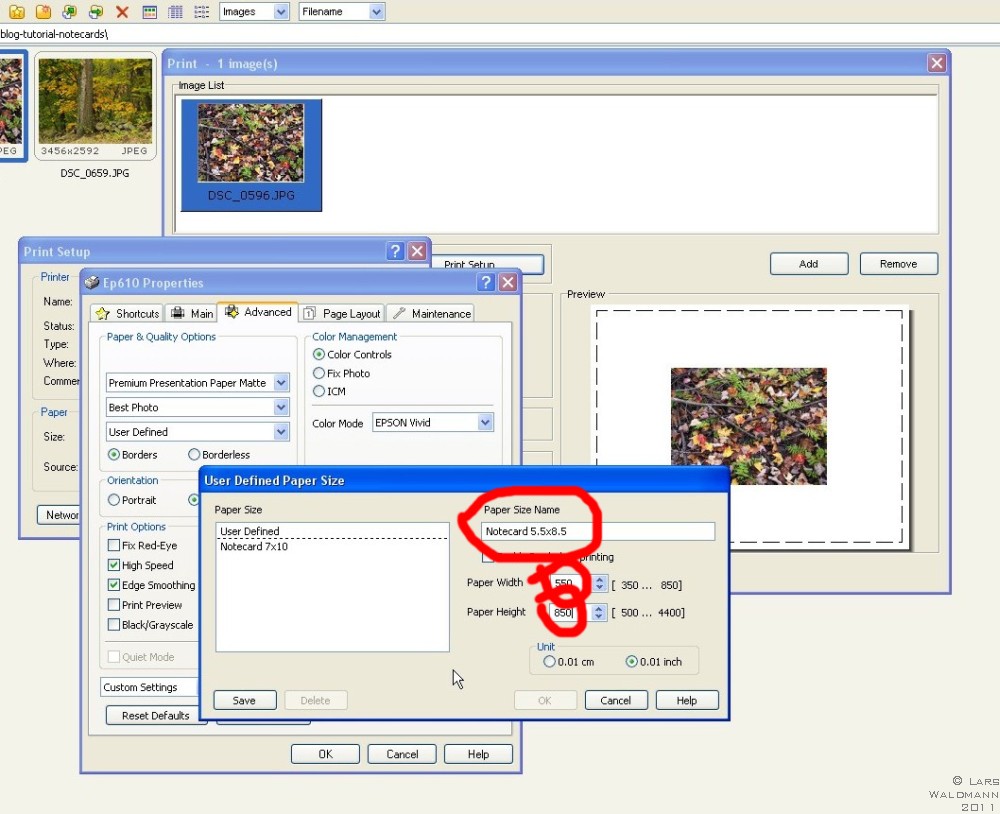Click Save in User Defined Paper Size

tap(244, 701)
